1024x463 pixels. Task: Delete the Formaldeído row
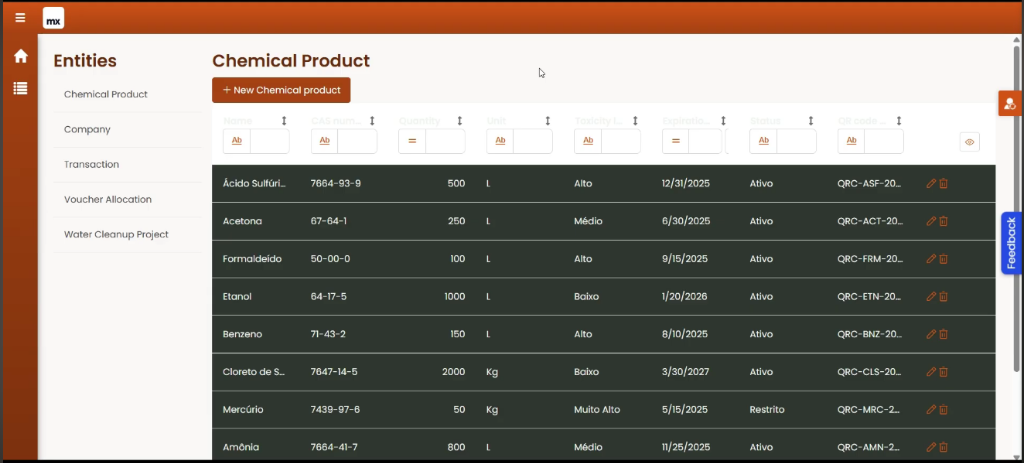point(944,259)
